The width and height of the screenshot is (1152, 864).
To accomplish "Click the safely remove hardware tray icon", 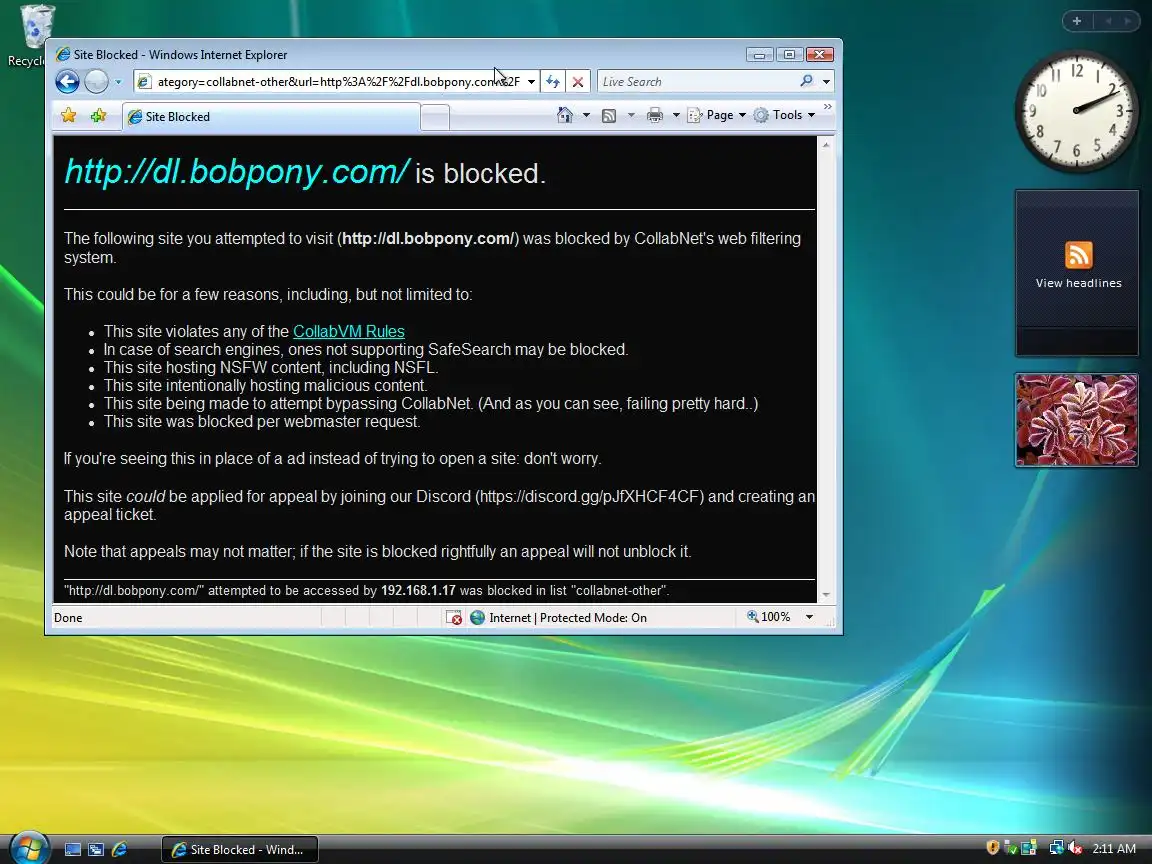I will (1010, 849).
